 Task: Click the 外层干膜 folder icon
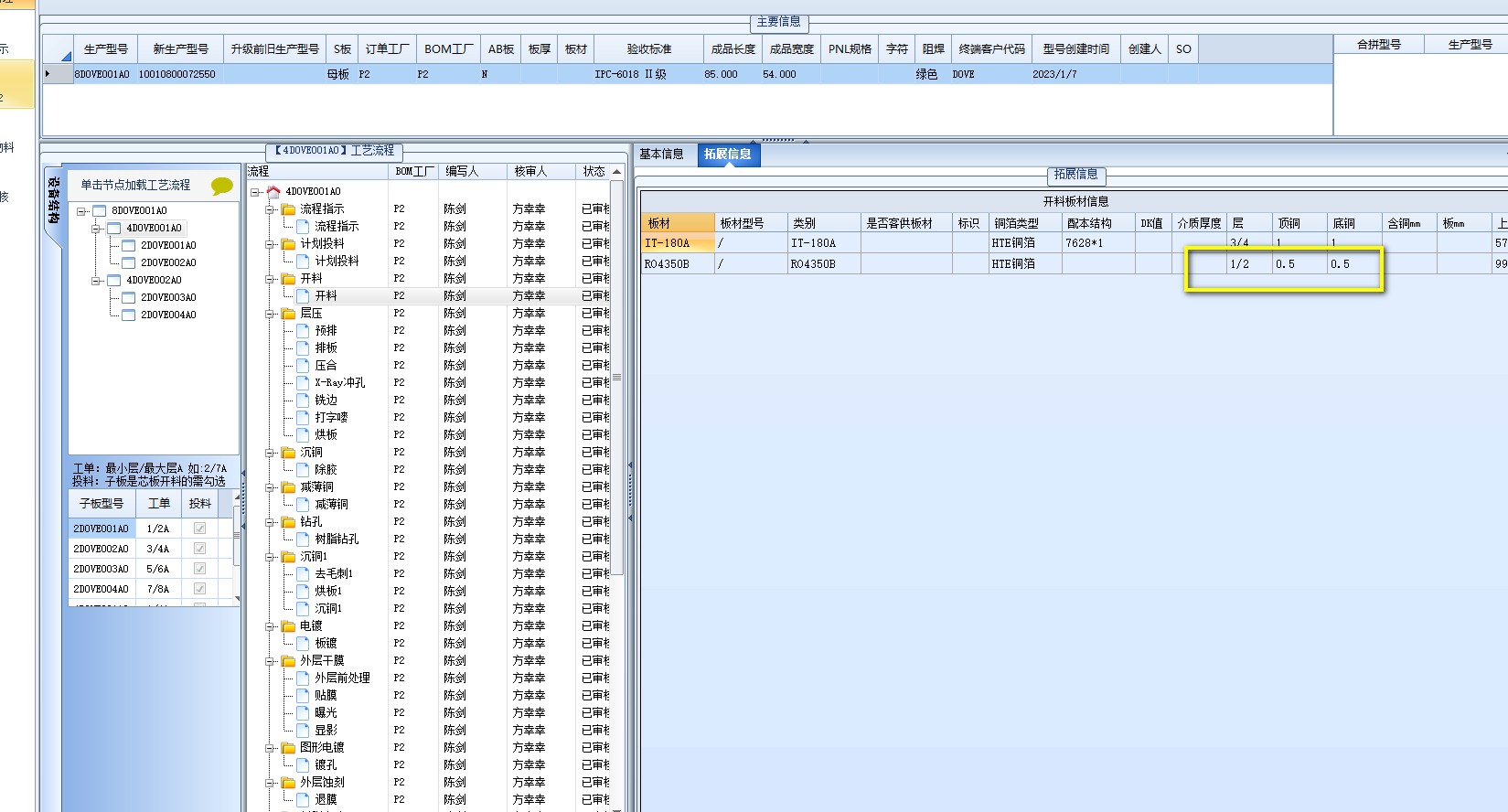[288, 661]
